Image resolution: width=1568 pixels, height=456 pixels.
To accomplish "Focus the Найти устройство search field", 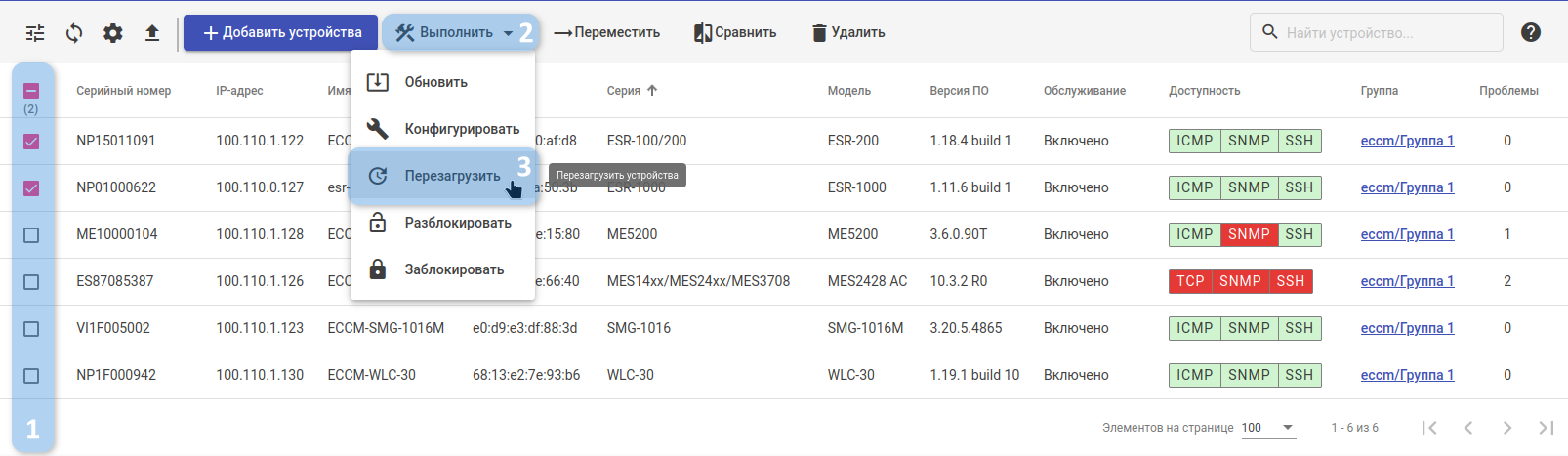I will [1386, 33].
